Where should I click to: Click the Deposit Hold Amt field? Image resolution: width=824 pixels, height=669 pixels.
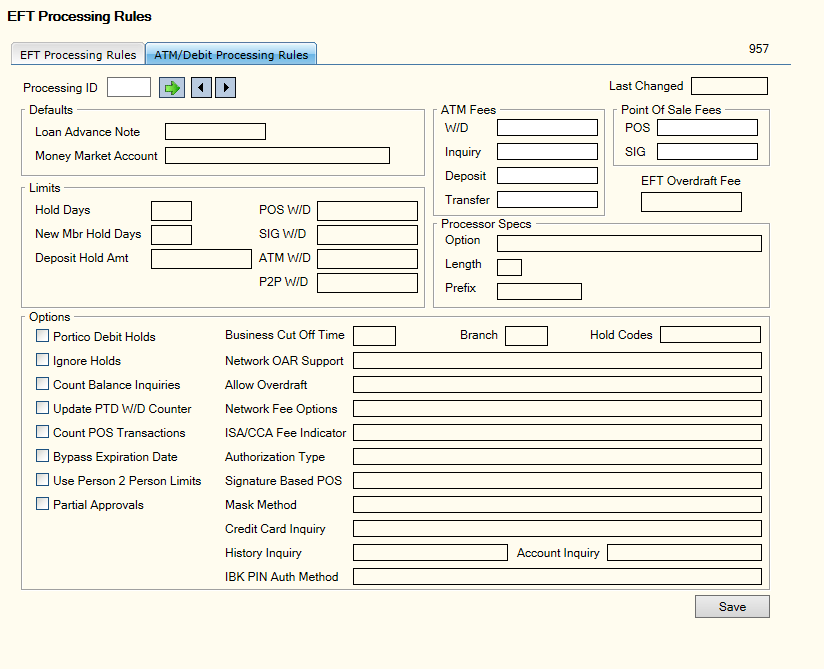(201, 259)
